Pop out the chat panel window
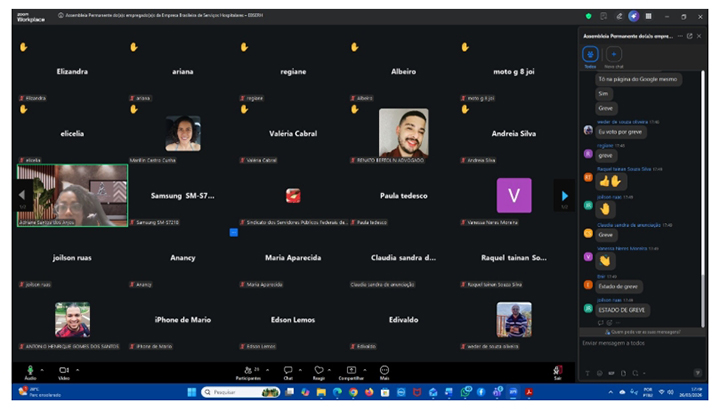 [x=690, y=35]
